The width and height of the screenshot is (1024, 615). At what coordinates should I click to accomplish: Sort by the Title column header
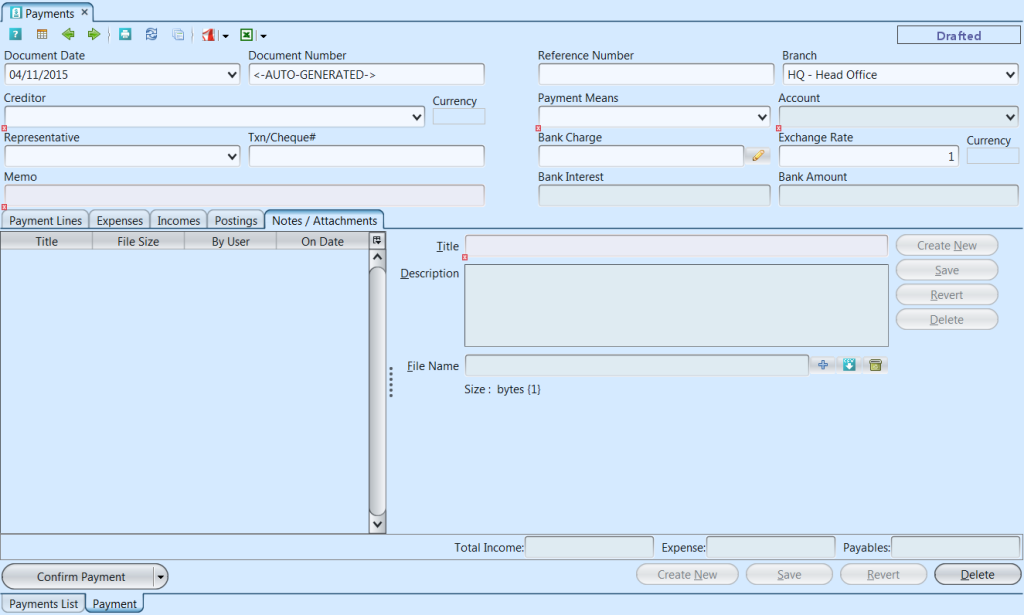click(46, 241)
